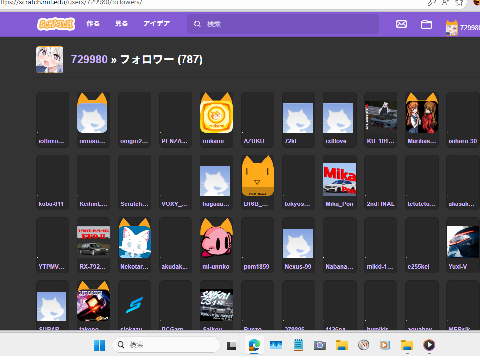The image size is (480, 360).
Task: Open the messages envelope icon
Action: click(x=401, y=24)
